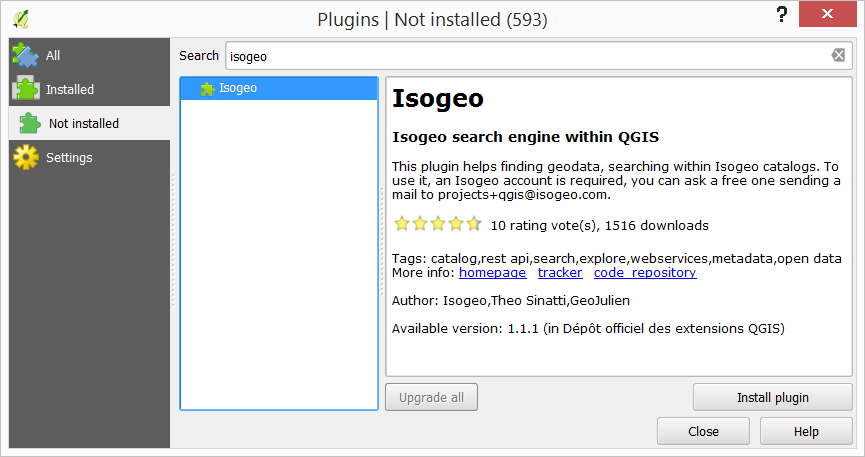Click the '10 rating vote(s), 1516 downloads' text

[600, 226]
